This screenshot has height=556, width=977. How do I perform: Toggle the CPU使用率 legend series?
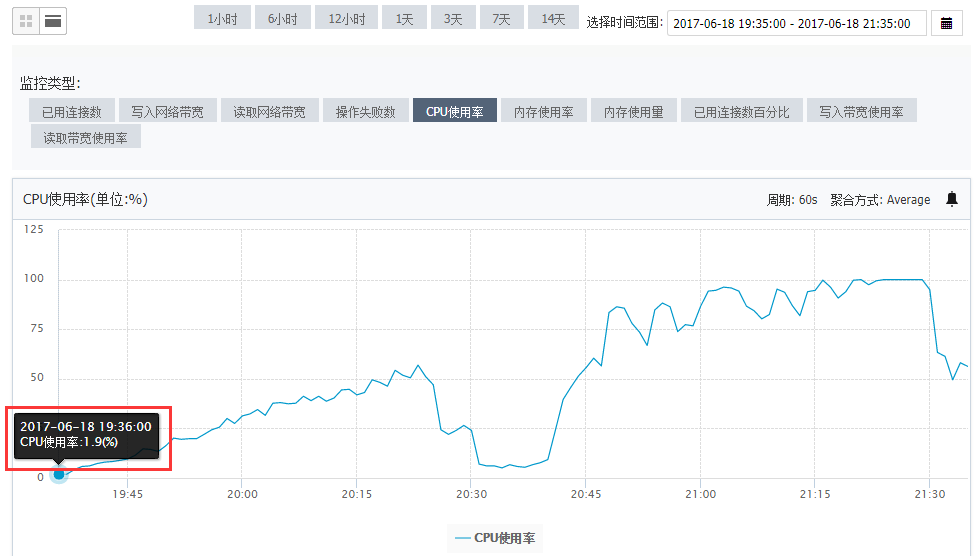[x=494, y=538]
